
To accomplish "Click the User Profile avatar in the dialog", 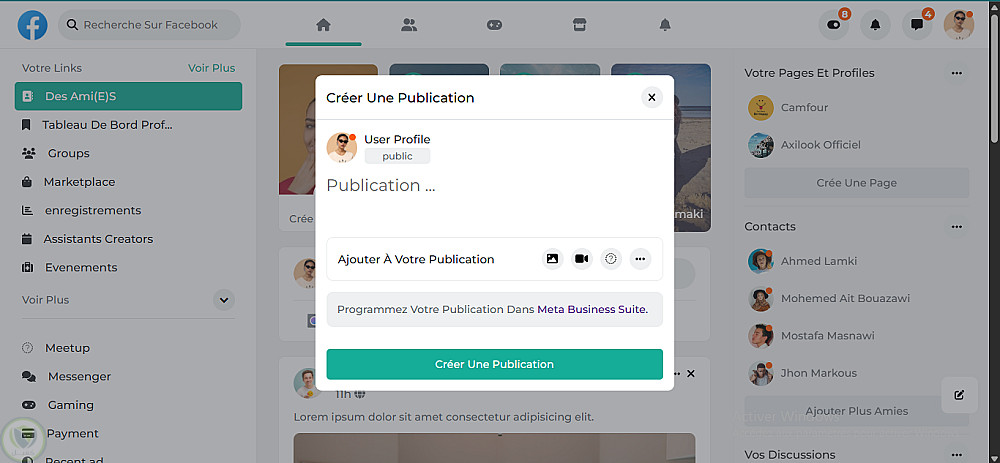I will coord(342,148).
